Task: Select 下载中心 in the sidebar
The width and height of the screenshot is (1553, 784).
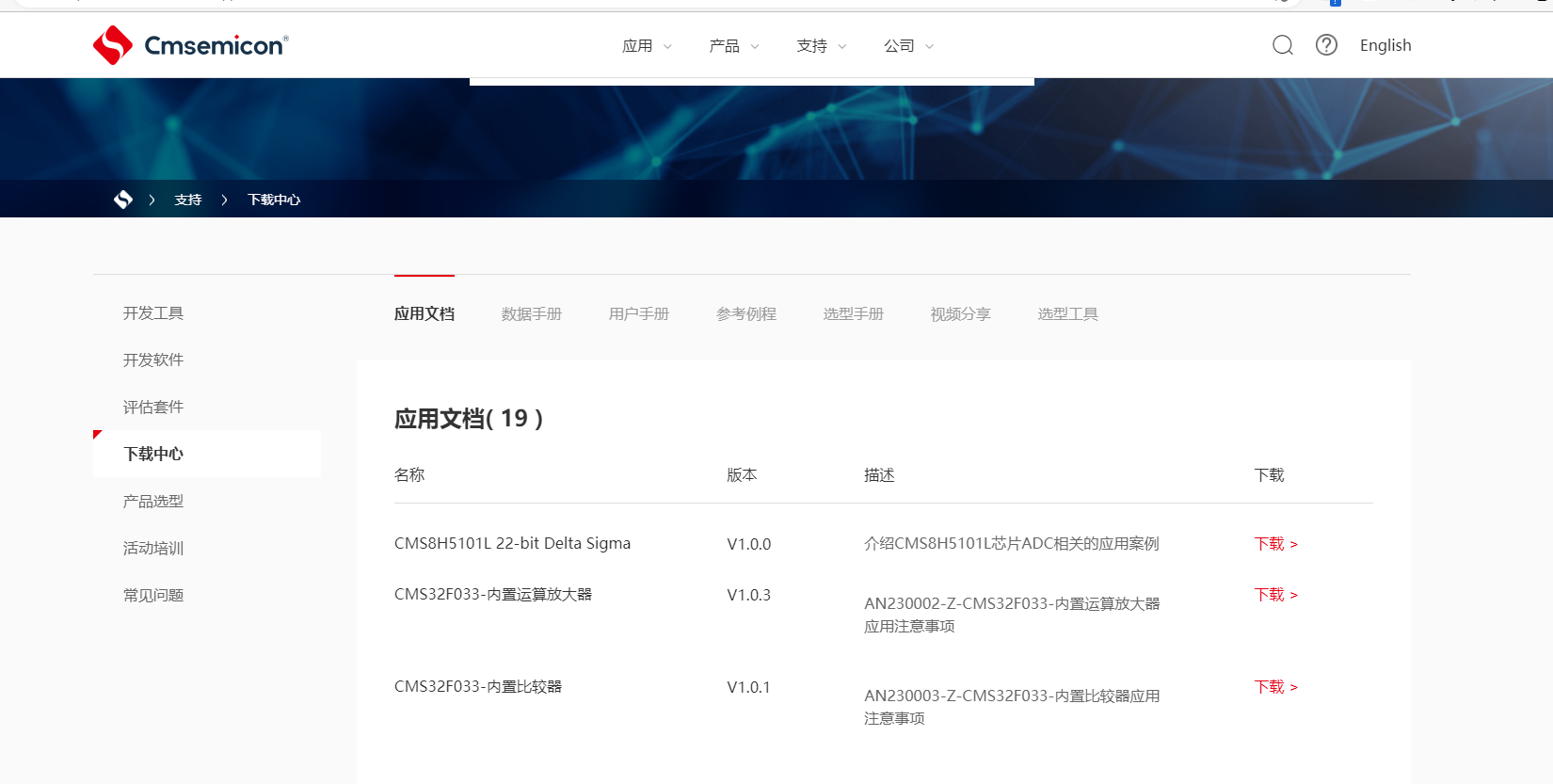Action: 207,454
